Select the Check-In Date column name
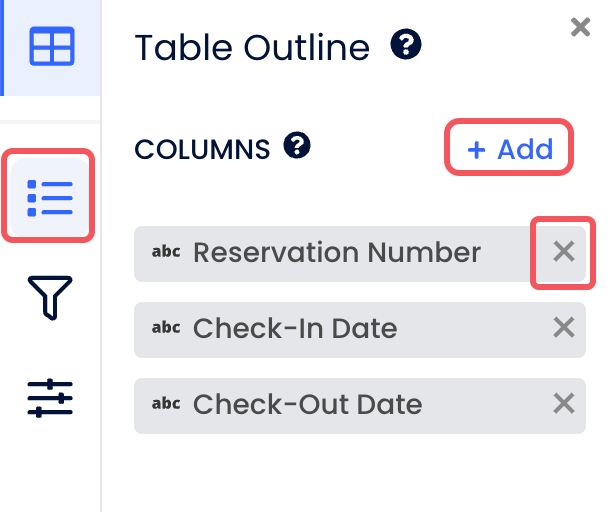The image size is (616, 512). click(295, 328)
